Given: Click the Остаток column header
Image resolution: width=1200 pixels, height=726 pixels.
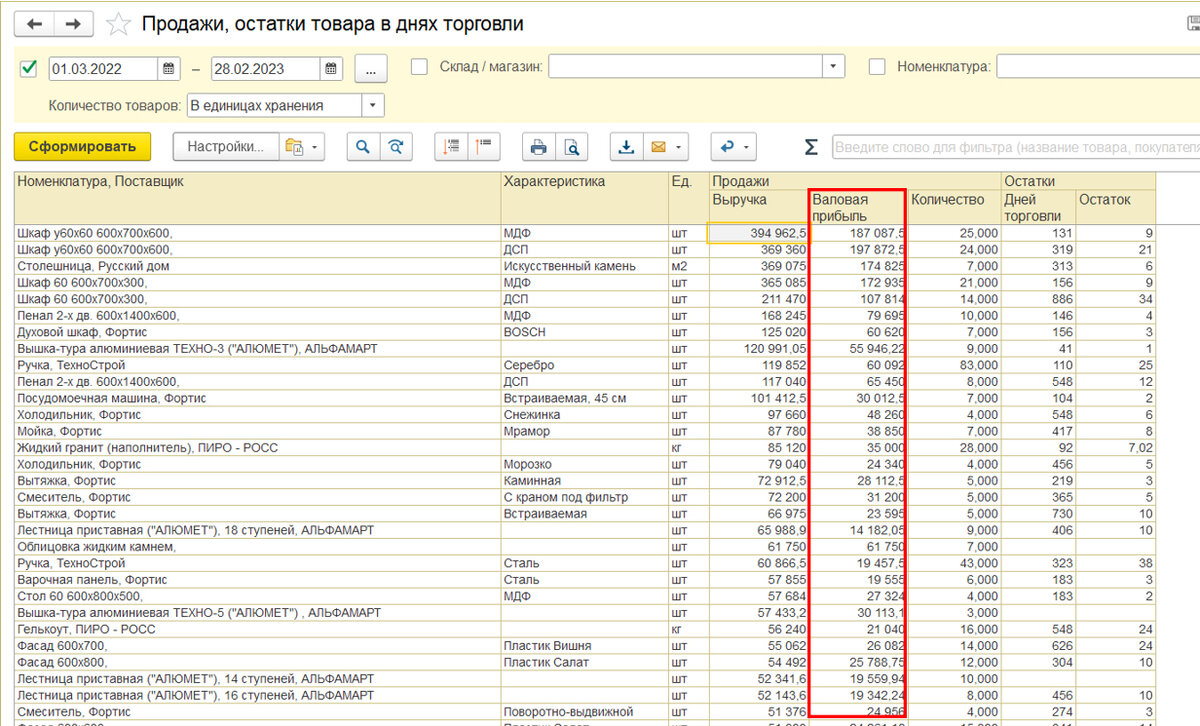Looking at the screenshot, I should click(x=1115, y=207).
